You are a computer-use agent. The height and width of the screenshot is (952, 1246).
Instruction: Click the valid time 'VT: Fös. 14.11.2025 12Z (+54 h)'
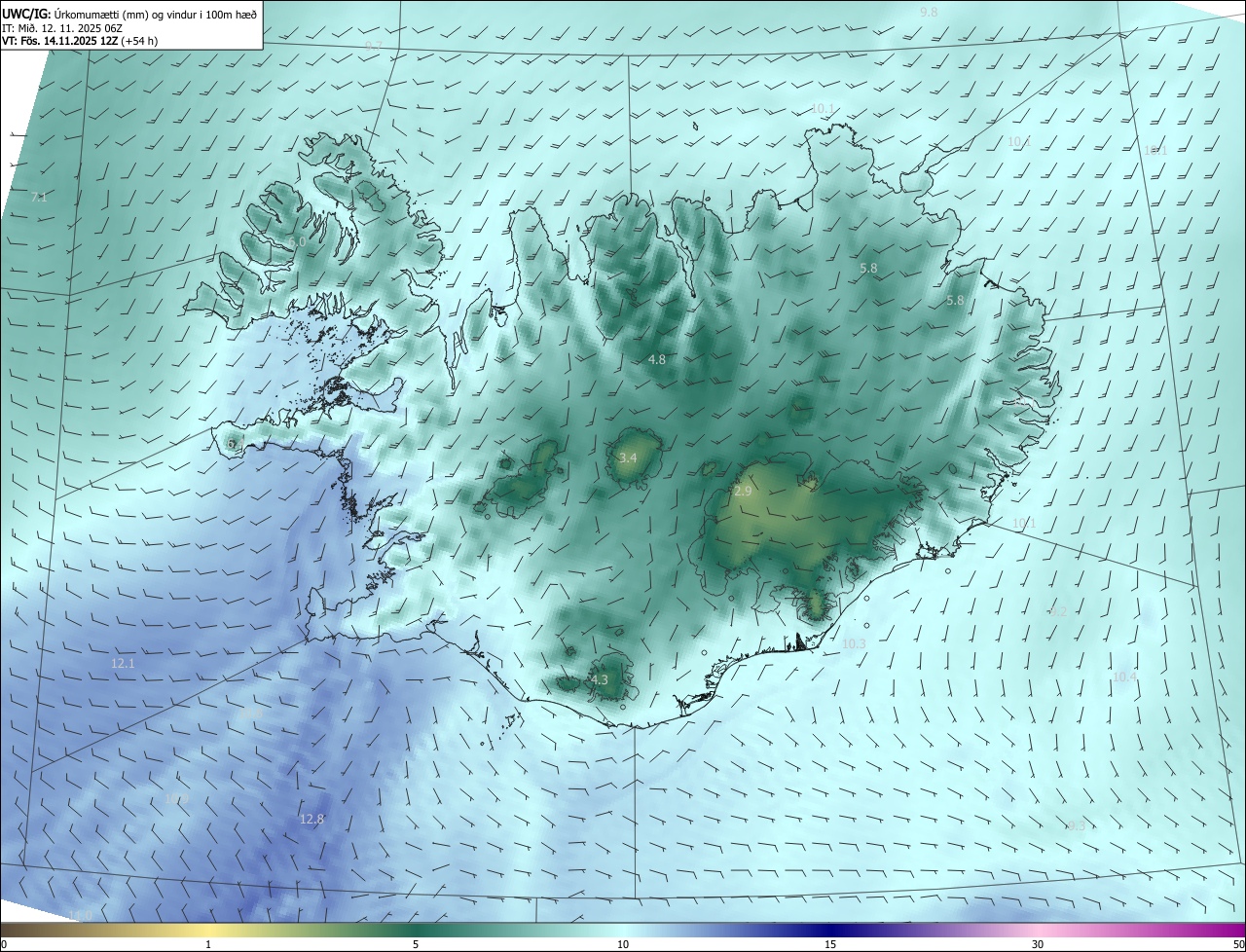(x=79, y=41)
